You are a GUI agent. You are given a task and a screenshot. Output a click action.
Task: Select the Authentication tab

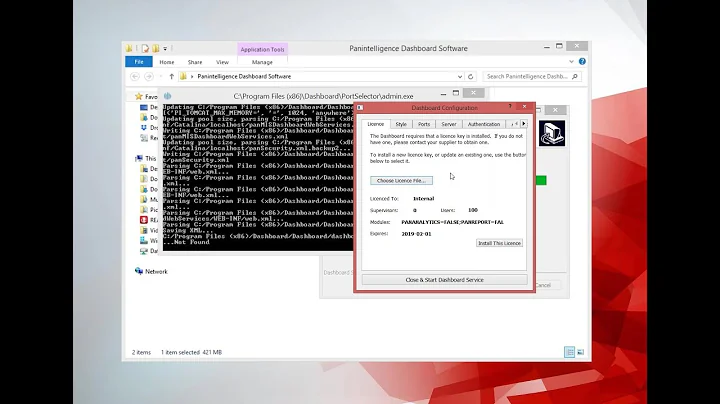tap(484, 124)
